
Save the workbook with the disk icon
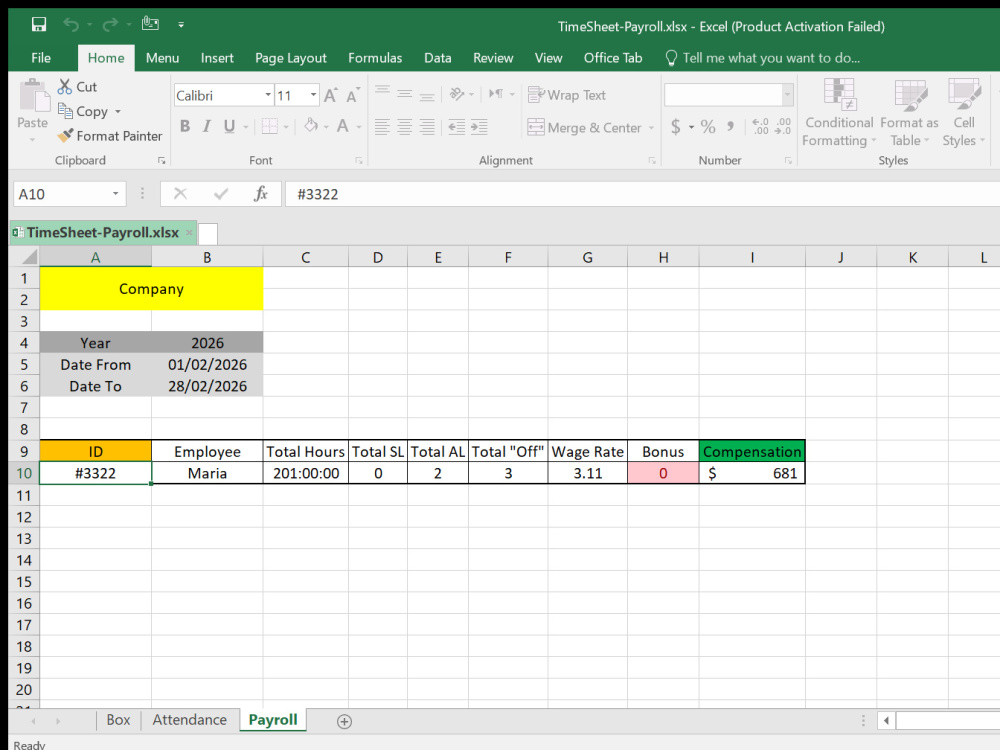[x=39, y=25]
